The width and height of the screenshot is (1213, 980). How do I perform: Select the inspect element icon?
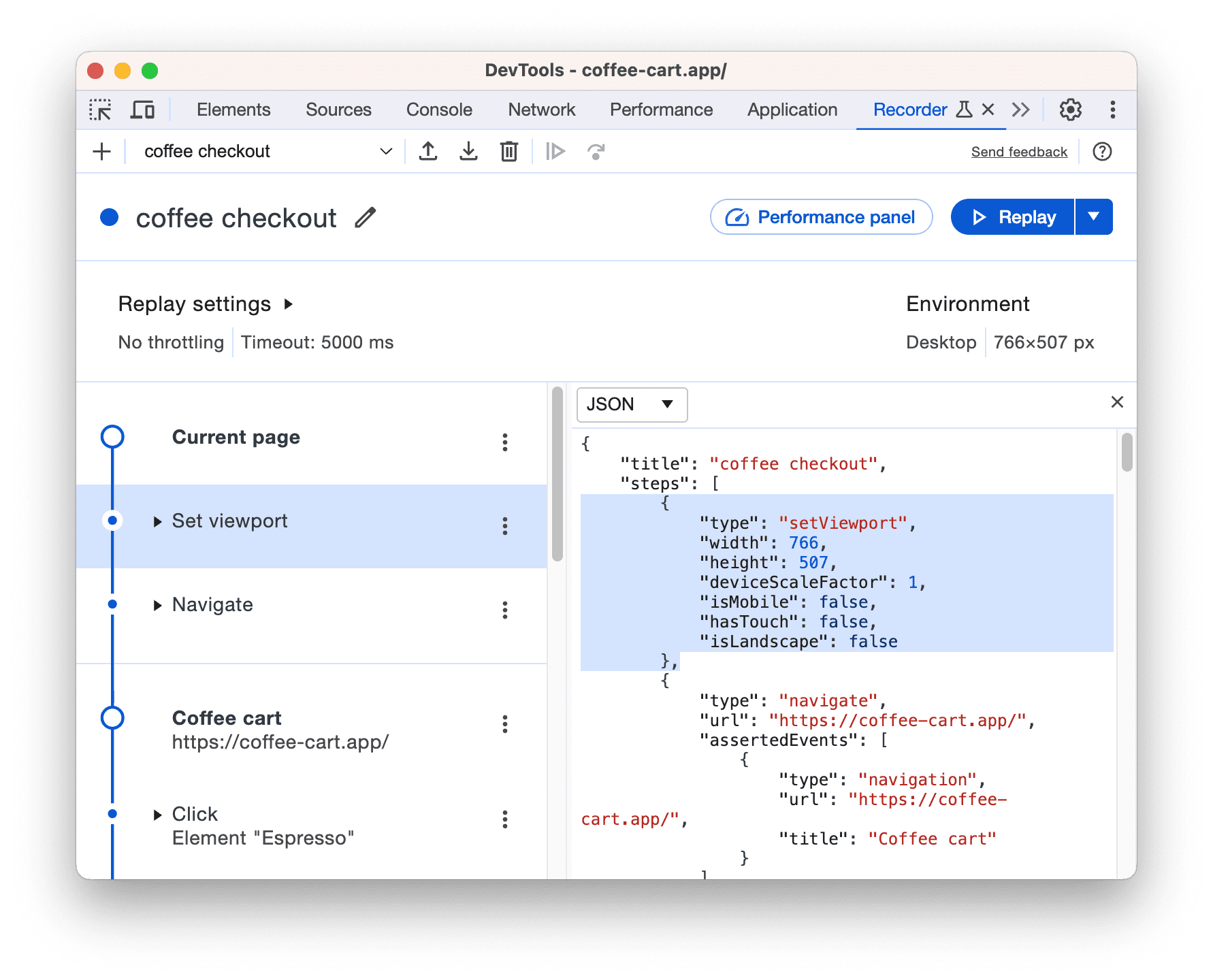pos(101,109)
